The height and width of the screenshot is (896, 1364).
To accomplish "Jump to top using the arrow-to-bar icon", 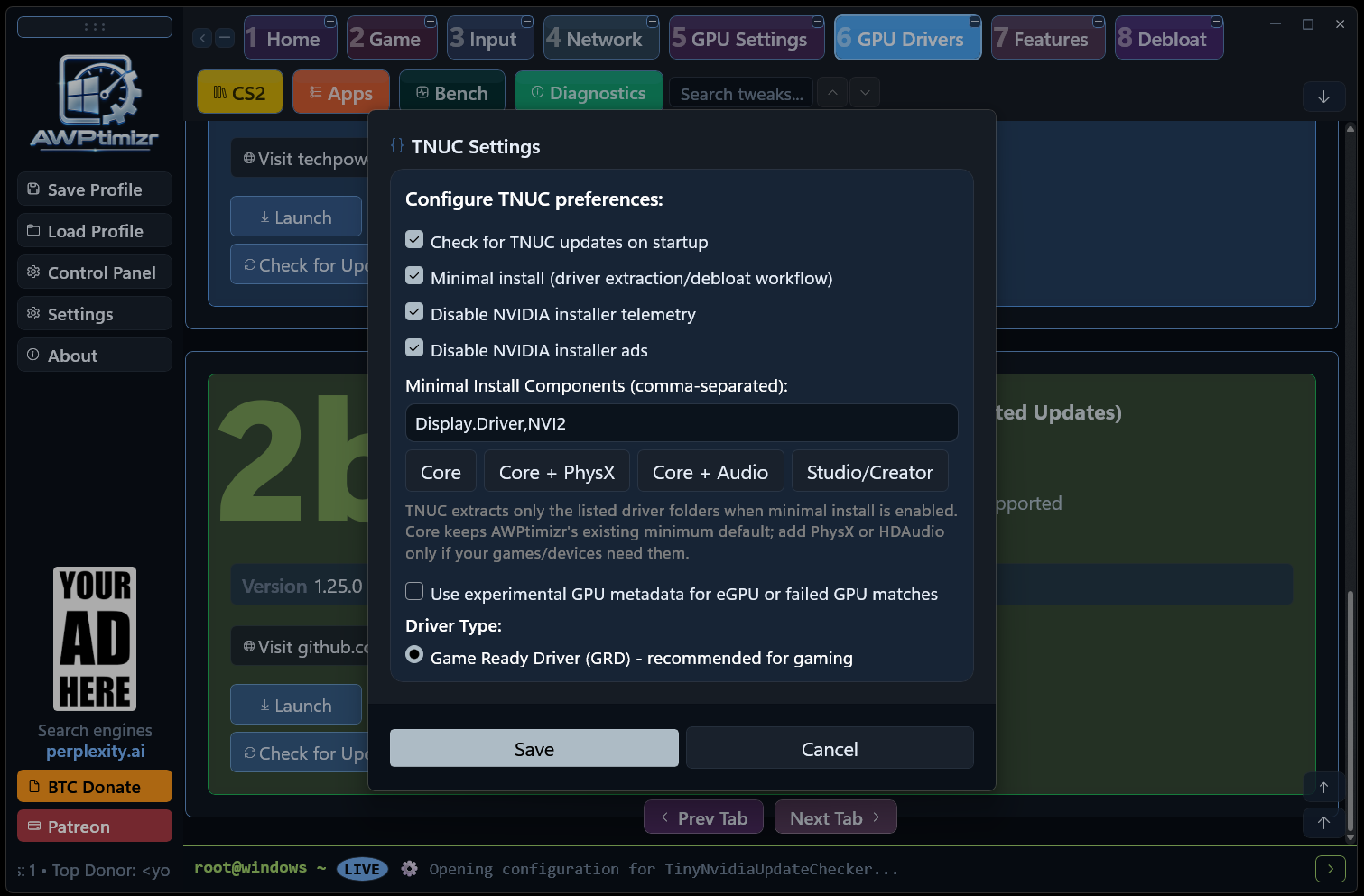I will [1323, 787].
